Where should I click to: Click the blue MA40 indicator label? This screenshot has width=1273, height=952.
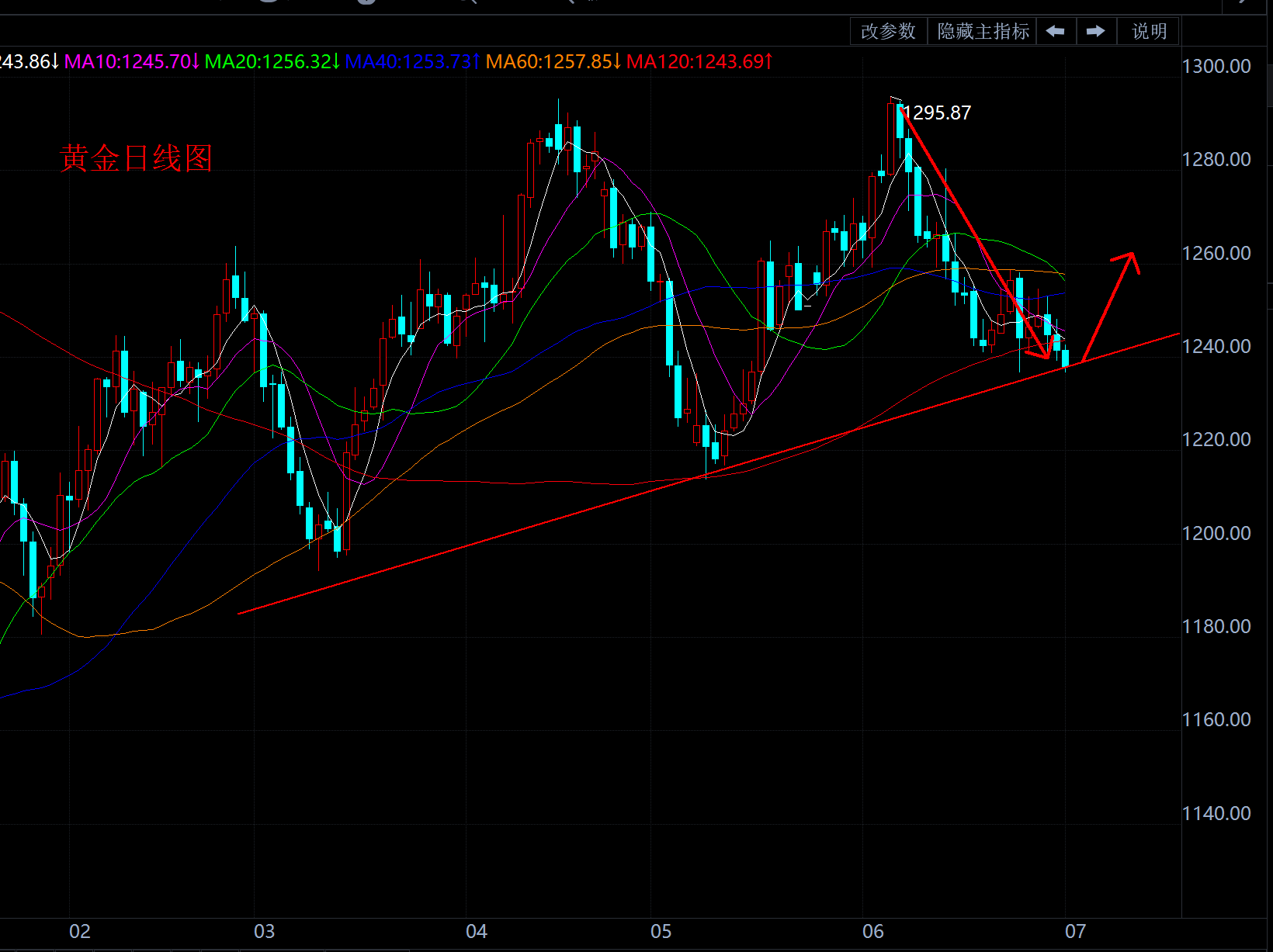click(412, 61)
